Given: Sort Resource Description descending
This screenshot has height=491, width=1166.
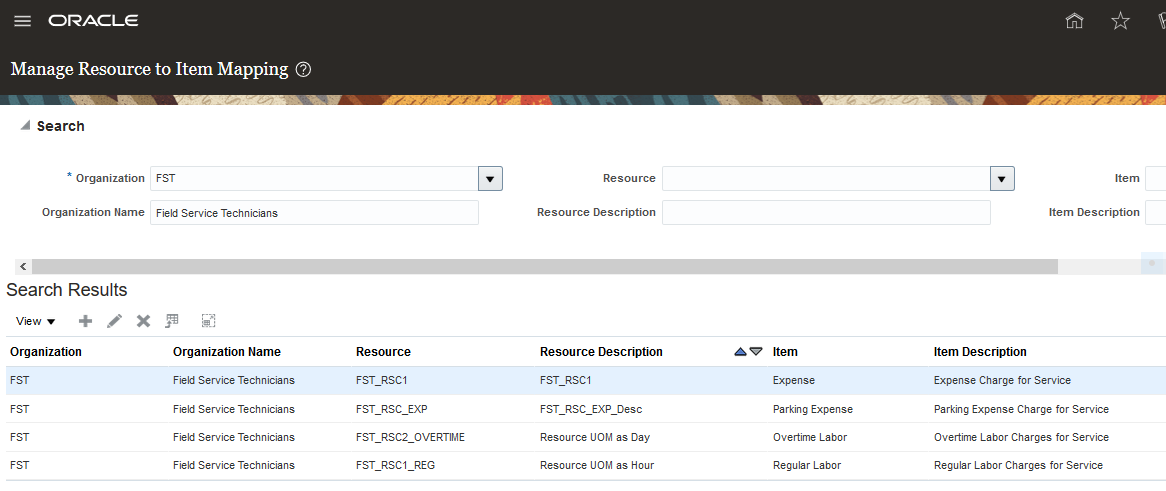Looking at the screenshot, I should (x=756, y=352).
